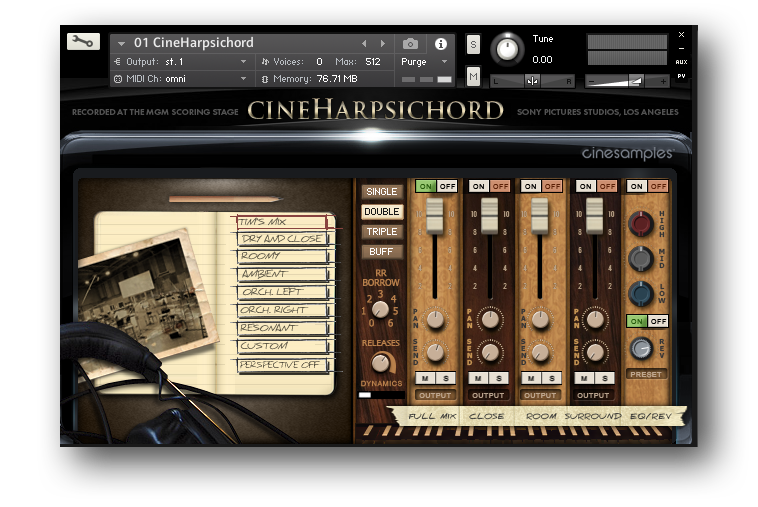Select Perspective Off preset
This screenshot has height=507, width=758.
pyautogui.click(x=283, y=365)
